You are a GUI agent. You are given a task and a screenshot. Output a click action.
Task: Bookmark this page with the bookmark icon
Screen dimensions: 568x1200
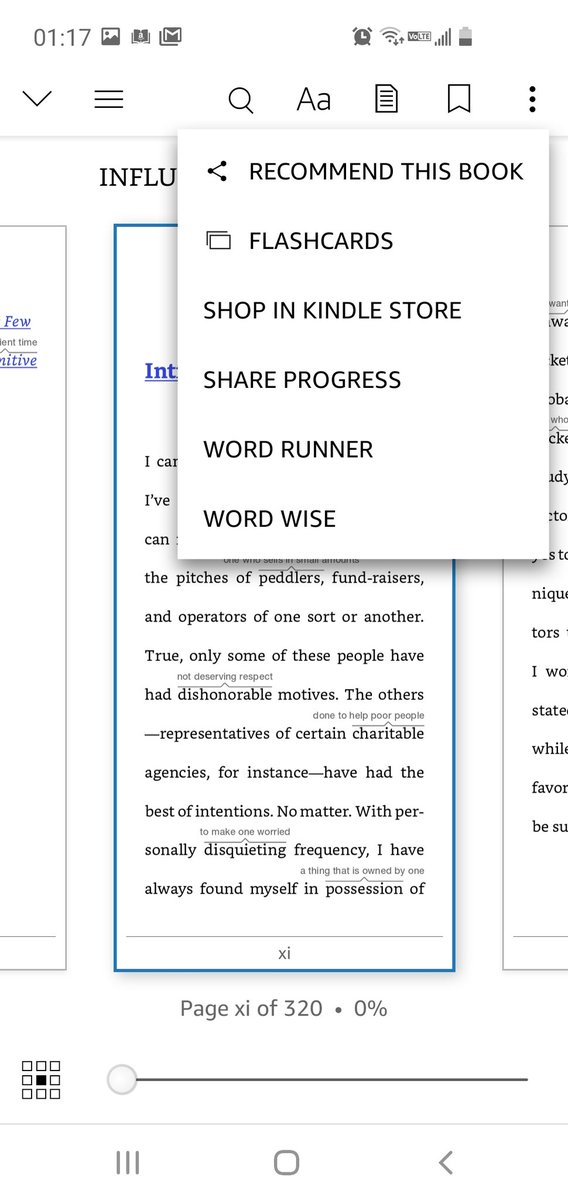pos(459,99)
